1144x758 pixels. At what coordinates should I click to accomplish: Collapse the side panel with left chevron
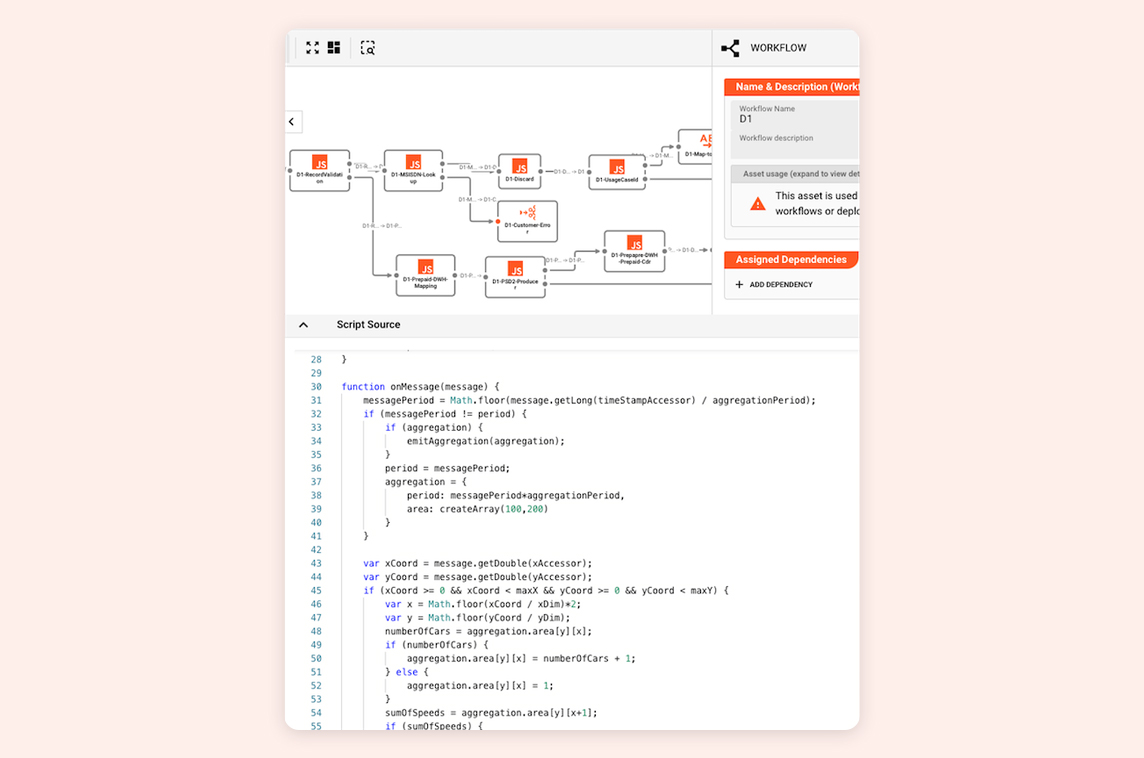click(292, 122)
